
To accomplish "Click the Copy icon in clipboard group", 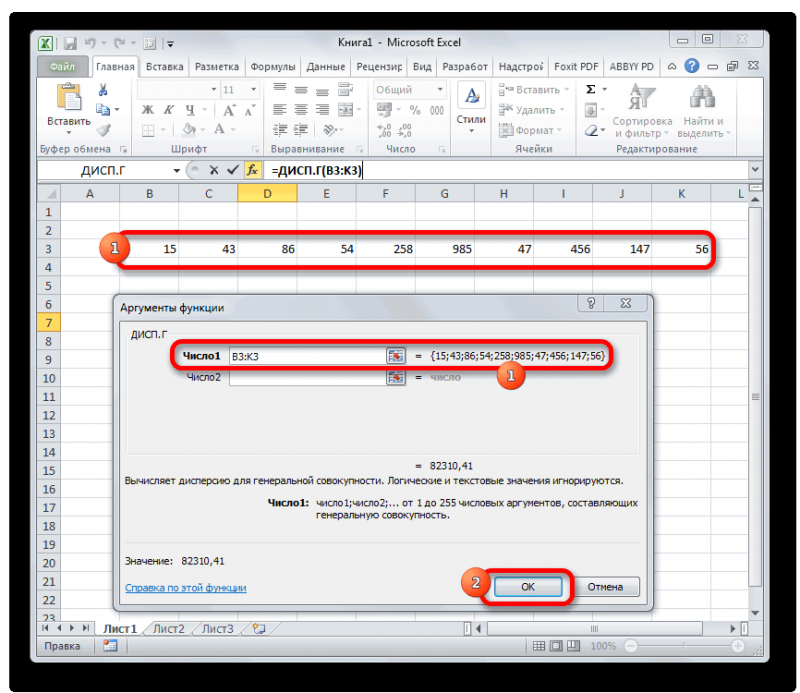I will click(103, 110).
